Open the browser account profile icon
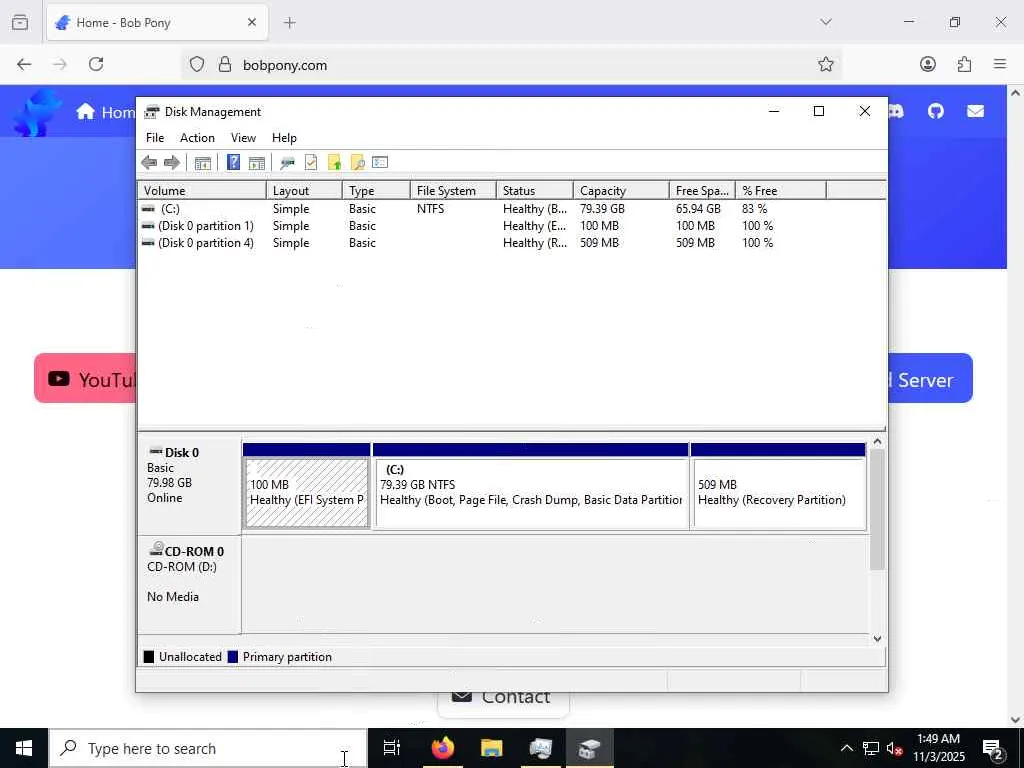Screen dimensions: 1024x768 click(x=927, y=65)
